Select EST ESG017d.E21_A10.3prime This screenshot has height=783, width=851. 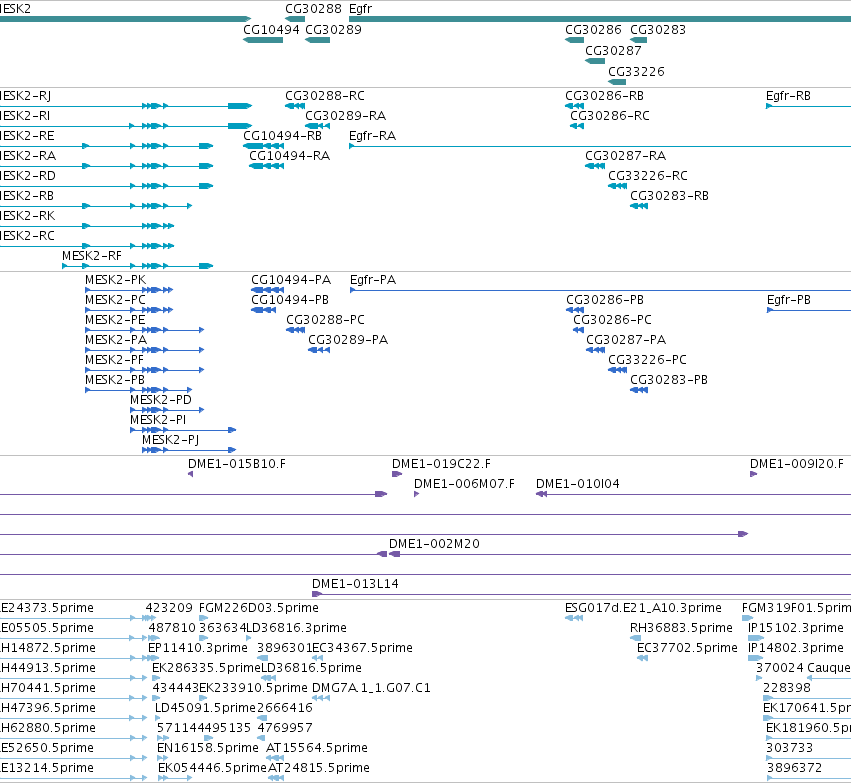pos(643,608)
